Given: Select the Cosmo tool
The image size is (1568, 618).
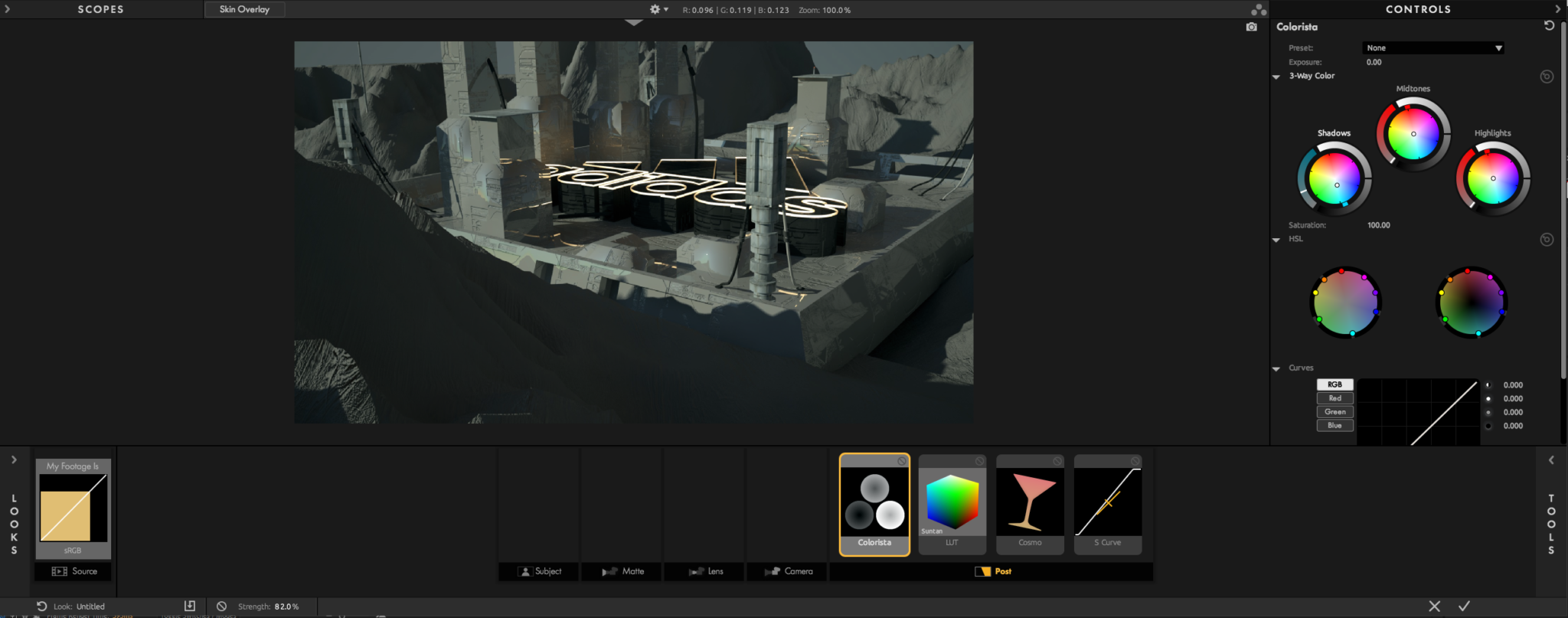Looking at the screenshot, I should 1030,504.
